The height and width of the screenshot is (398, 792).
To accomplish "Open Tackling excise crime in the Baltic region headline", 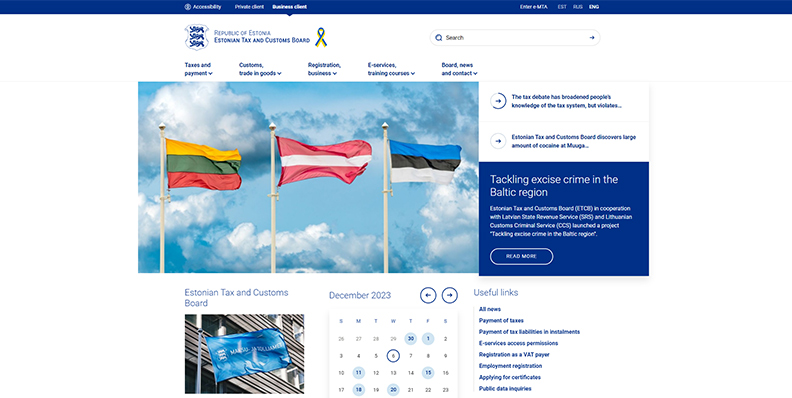I will (554, 186).
